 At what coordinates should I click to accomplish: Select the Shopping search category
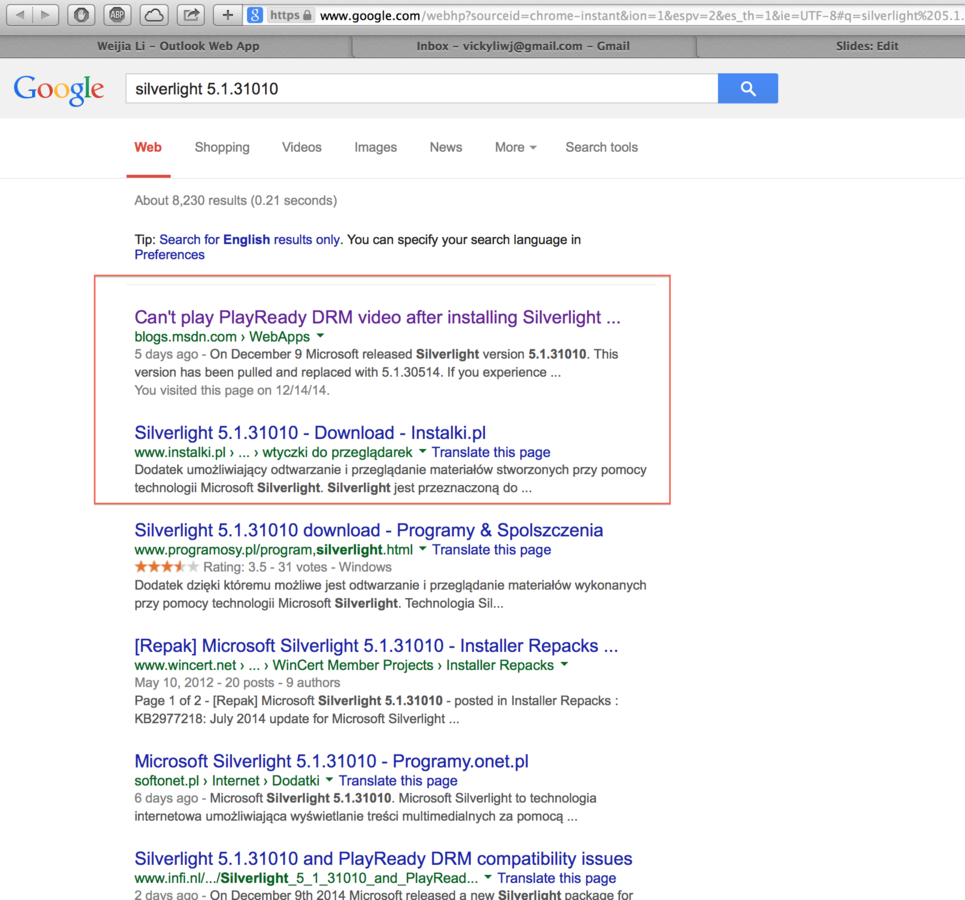click(222, 147)
